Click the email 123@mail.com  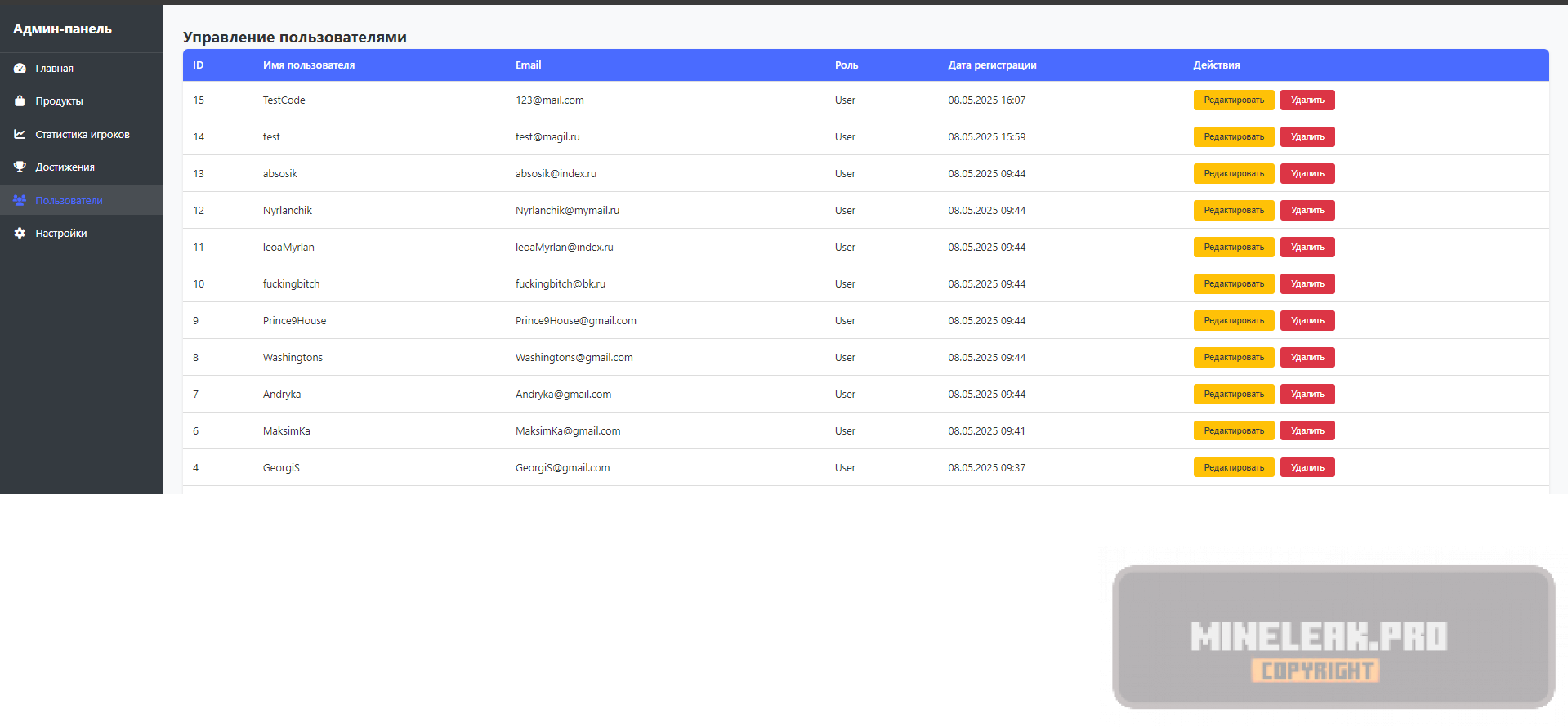pos(550,100)
